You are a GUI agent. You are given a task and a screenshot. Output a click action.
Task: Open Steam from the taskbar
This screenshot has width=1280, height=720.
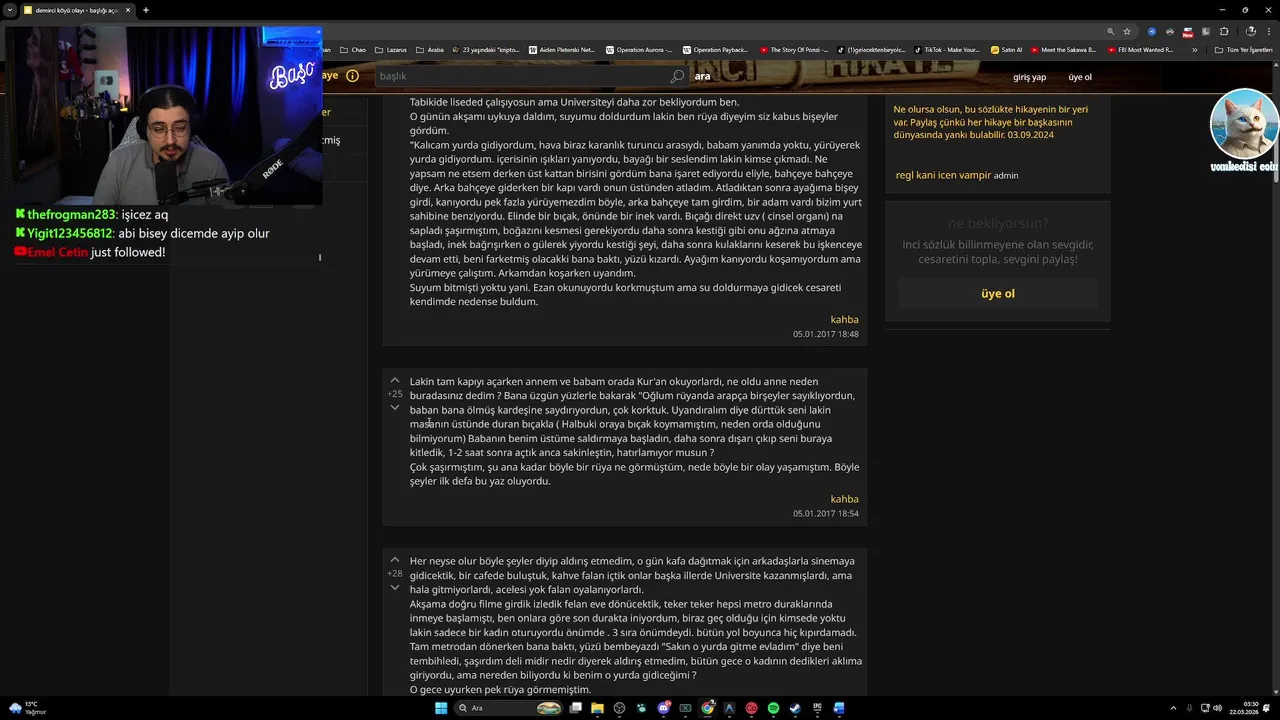tap(795, 708)
